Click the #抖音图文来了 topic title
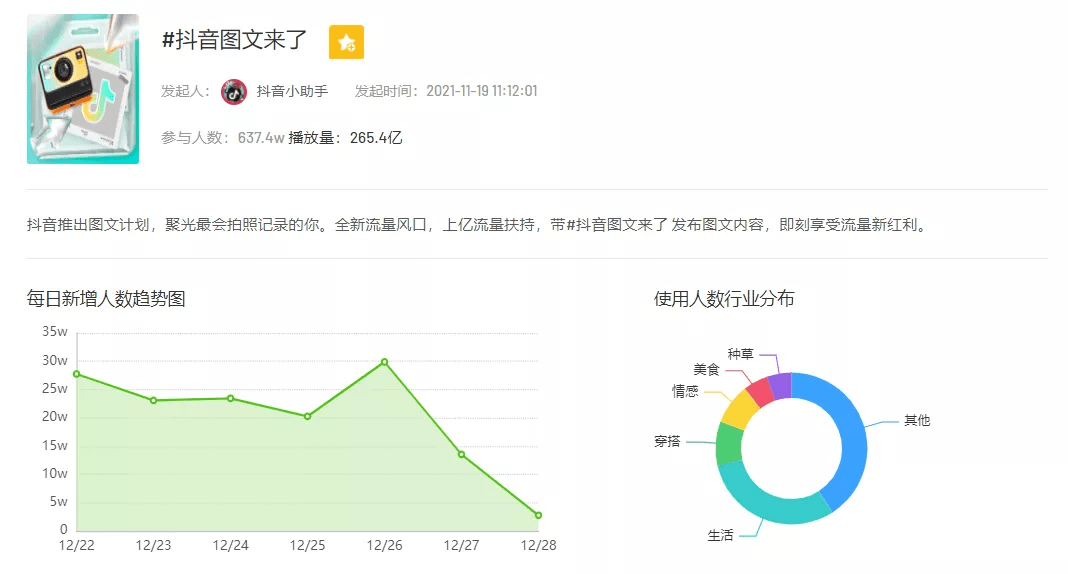 [x=234, y=40]
